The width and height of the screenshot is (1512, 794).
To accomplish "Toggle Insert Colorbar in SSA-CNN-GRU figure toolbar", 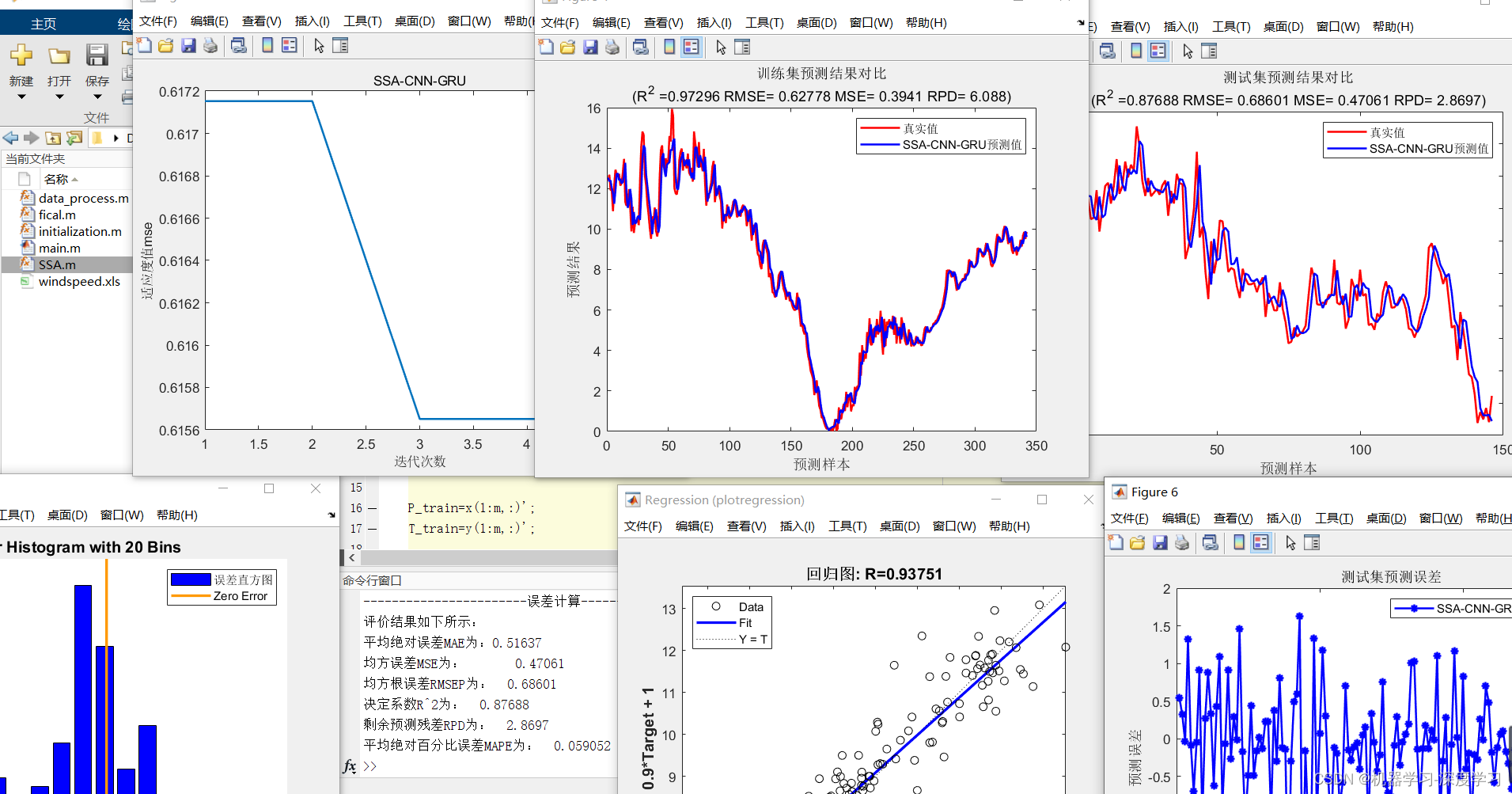I will click(267, 46).
